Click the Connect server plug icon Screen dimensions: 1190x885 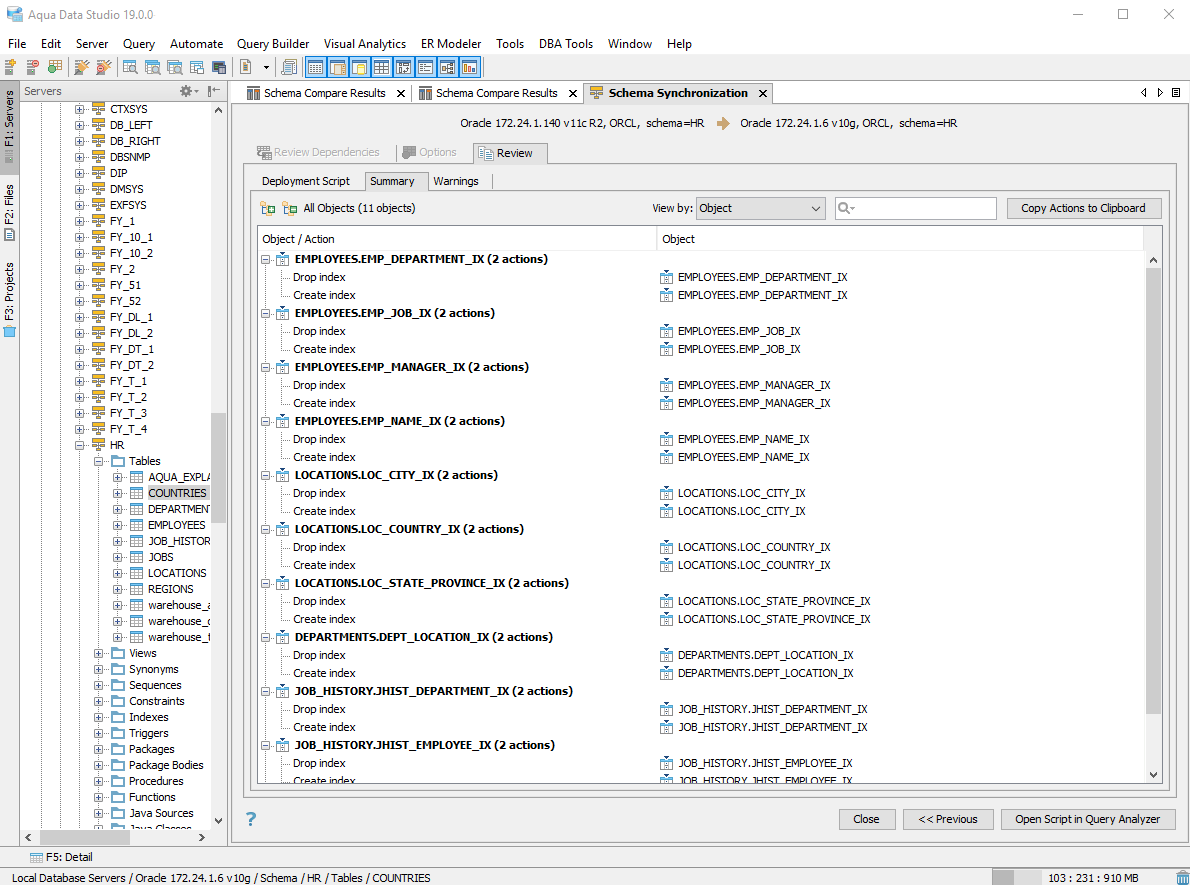(81, 68)
